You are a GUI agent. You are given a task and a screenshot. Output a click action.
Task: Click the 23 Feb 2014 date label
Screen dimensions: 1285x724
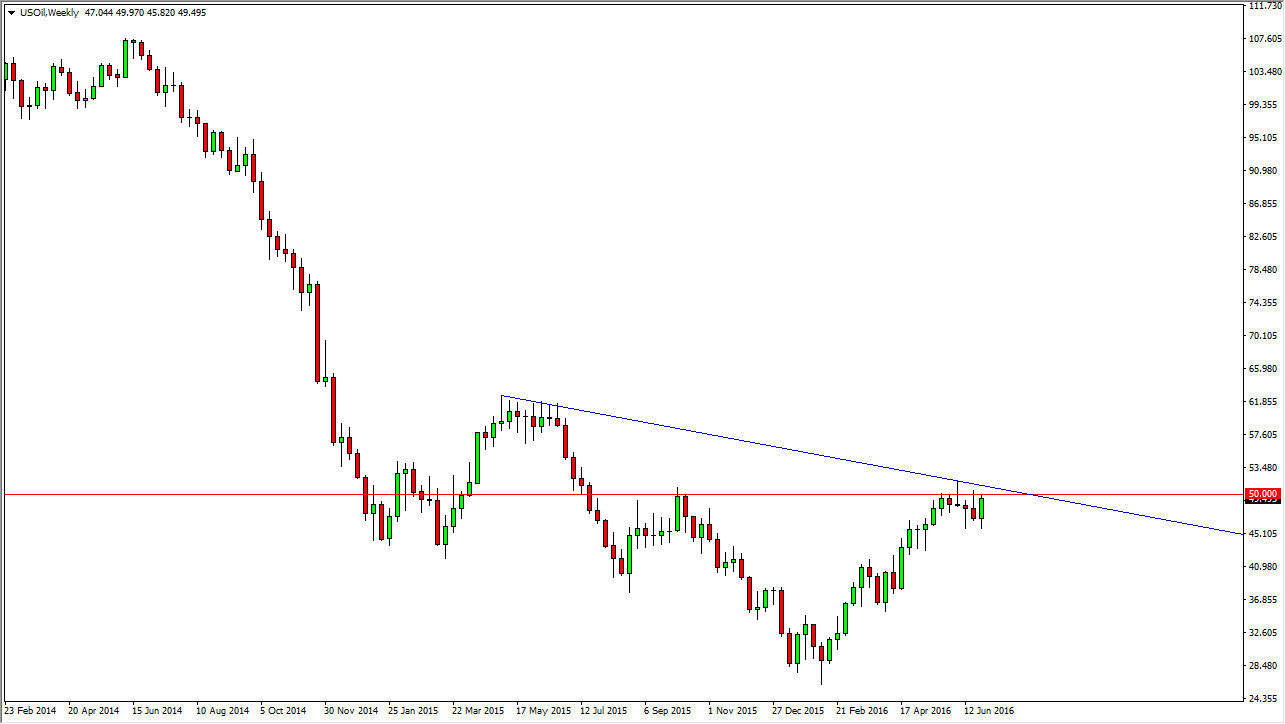point(29,711)
